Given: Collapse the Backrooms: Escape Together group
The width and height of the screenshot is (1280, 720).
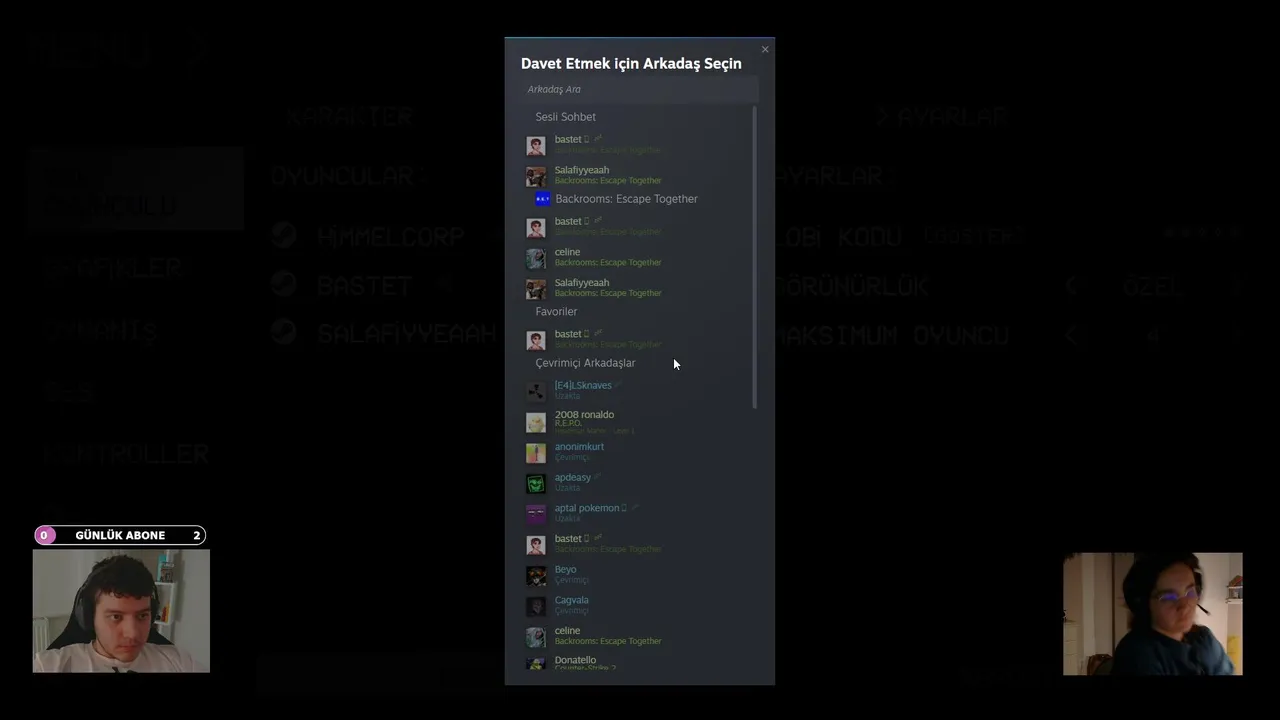Looking at the screenshot, I should (x=626, y=199).
